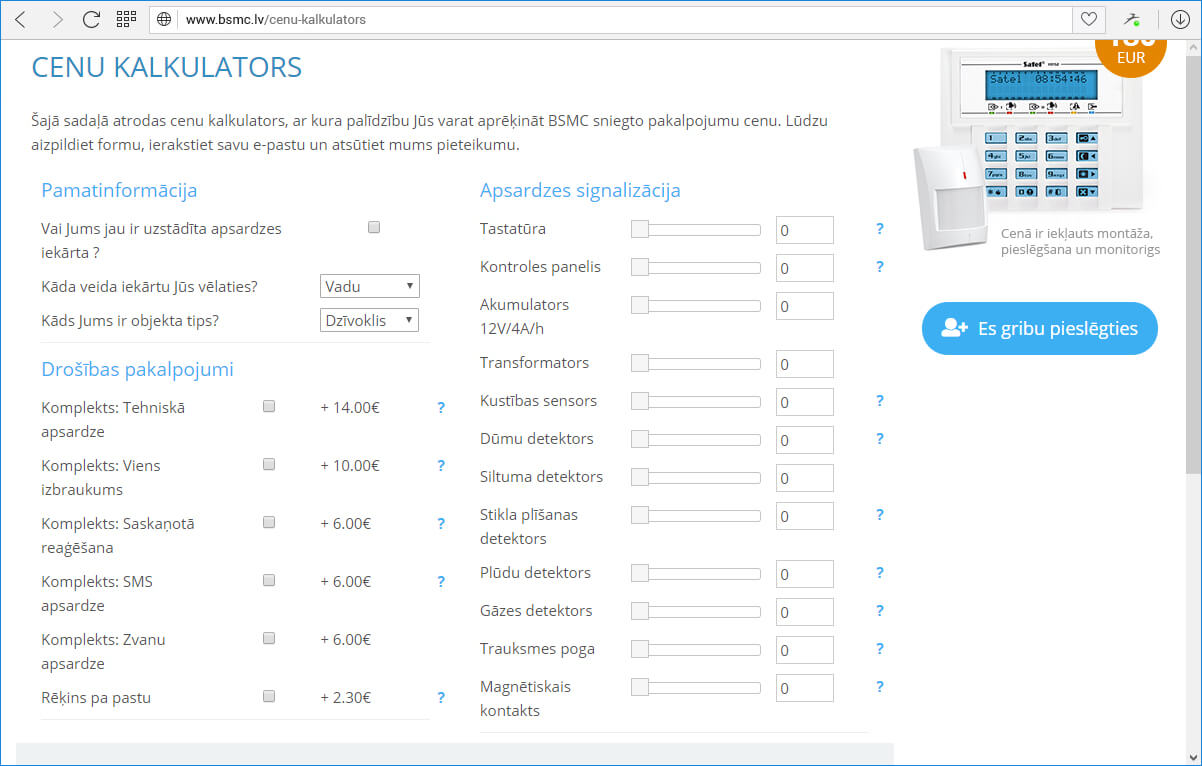Open the speed dial grid icon
The height and width of the screenshot is (766, 1202).
point(126,19)
